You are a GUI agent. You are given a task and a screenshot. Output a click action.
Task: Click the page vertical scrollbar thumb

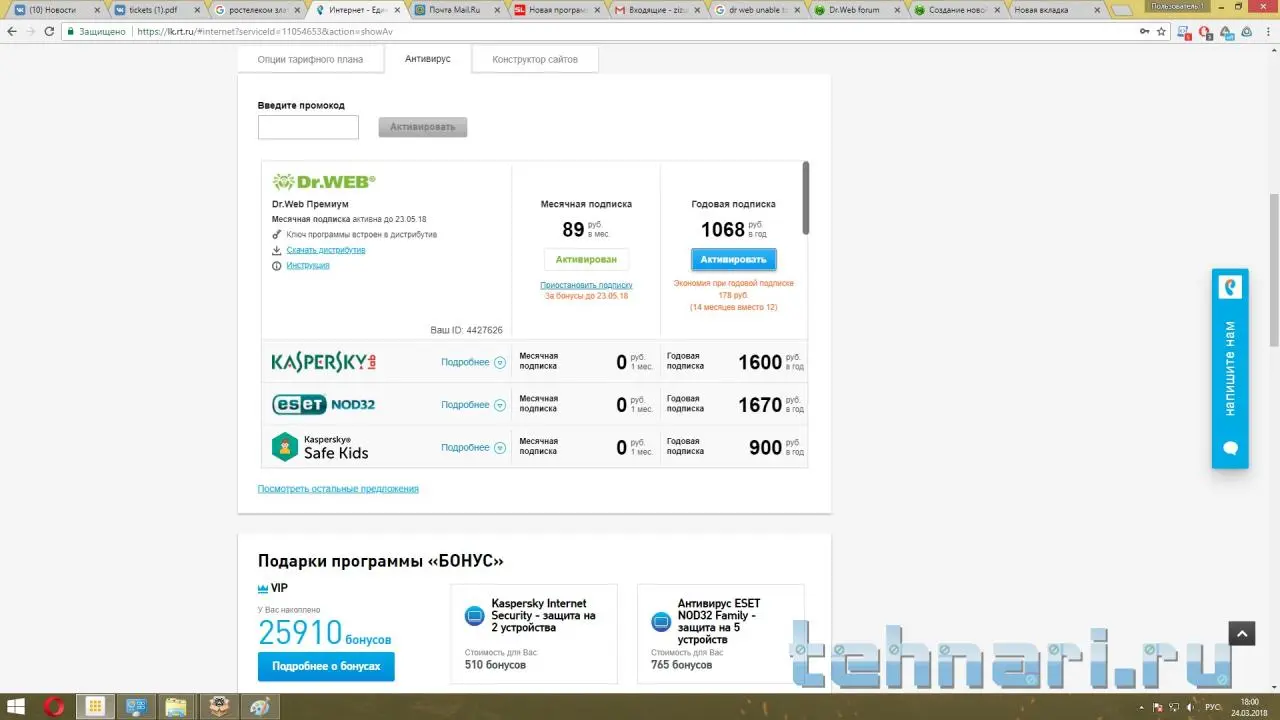1273,270
